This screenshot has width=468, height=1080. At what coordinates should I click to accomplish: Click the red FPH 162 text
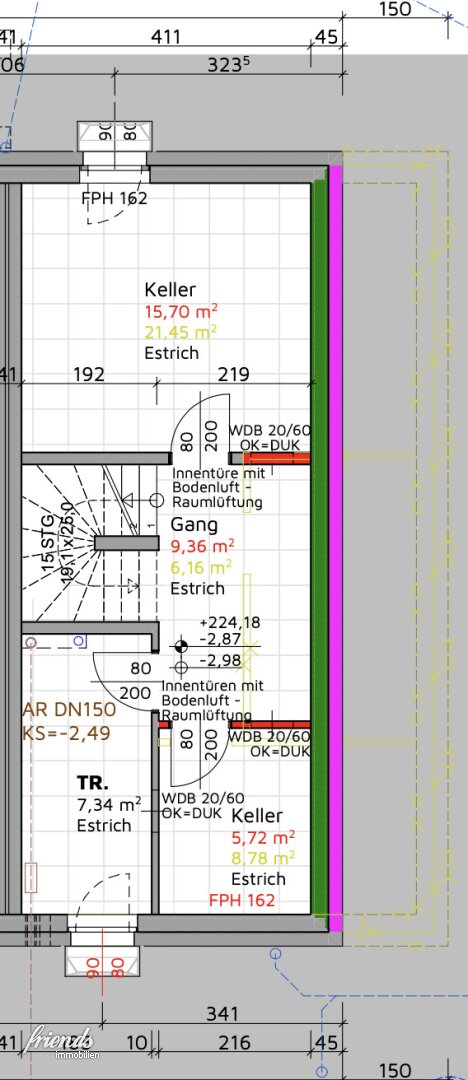242,900
